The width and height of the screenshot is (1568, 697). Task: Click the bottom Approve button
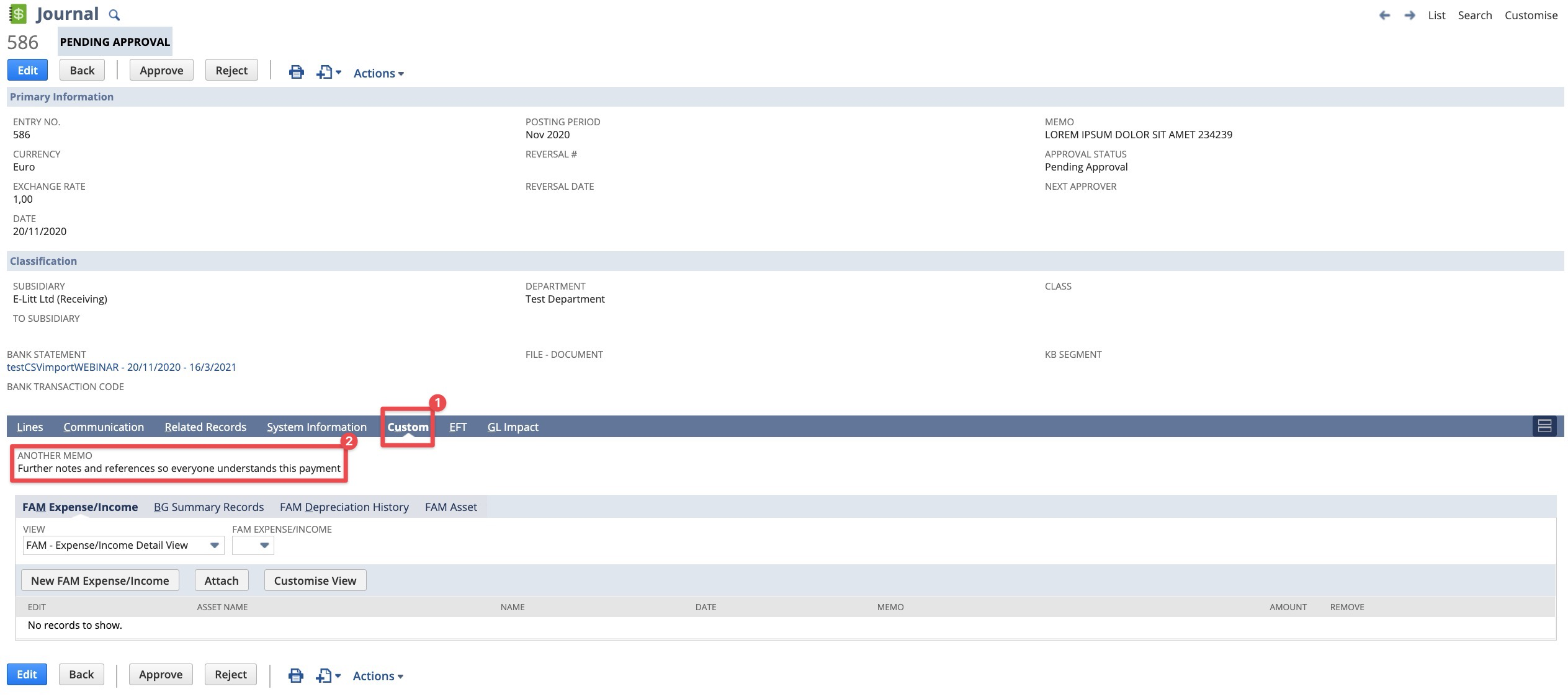coord(161,674)
